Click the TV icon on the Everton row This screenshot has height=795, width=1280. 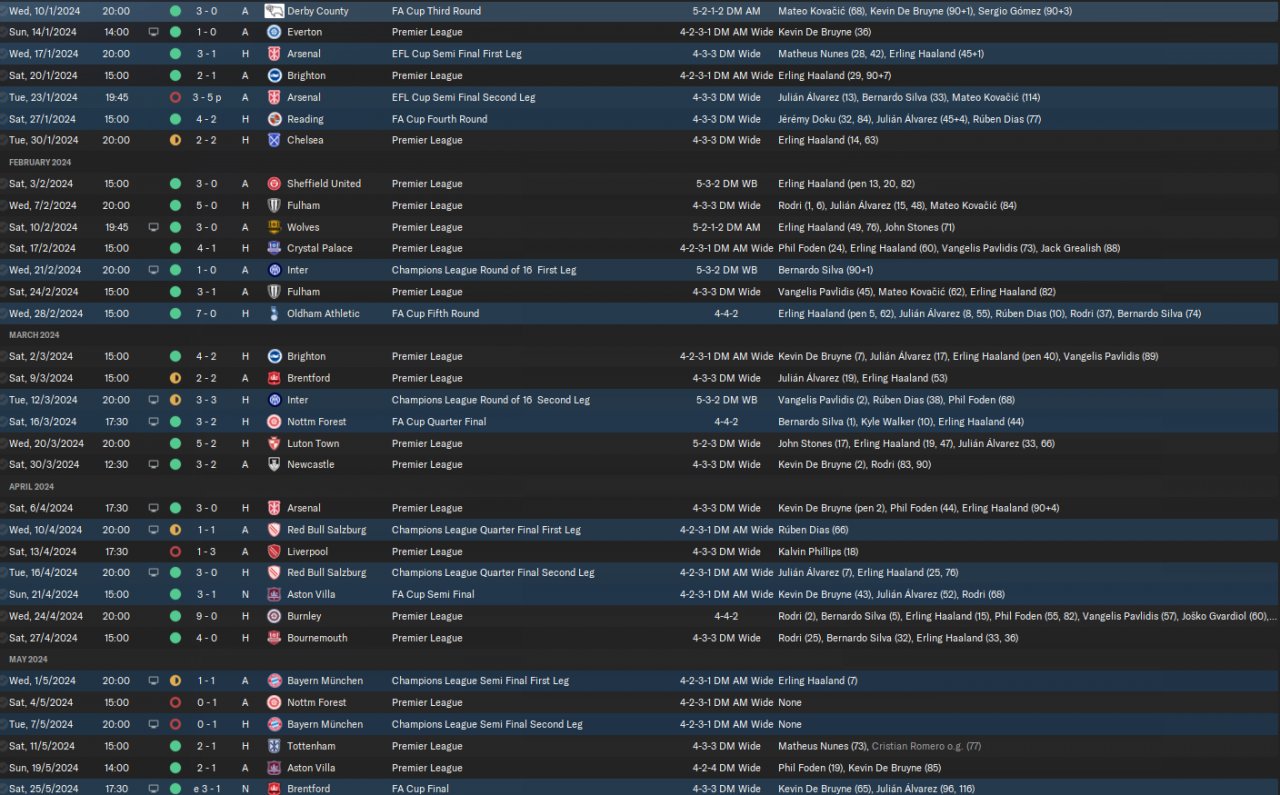(153, 32)
